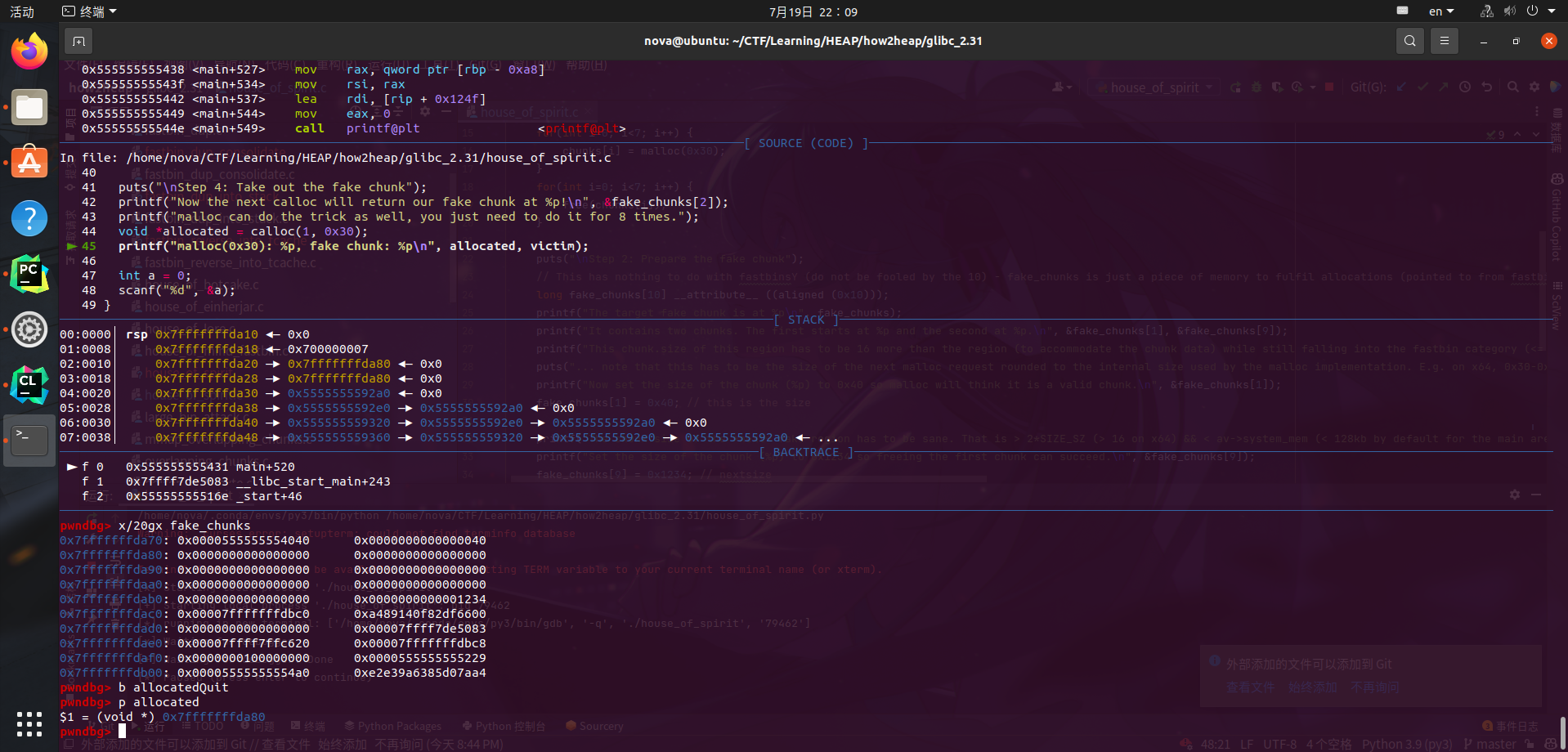Expand the en input source dropdown
Viewport: 1568px width, 752px height.
tap(1440, 11)
